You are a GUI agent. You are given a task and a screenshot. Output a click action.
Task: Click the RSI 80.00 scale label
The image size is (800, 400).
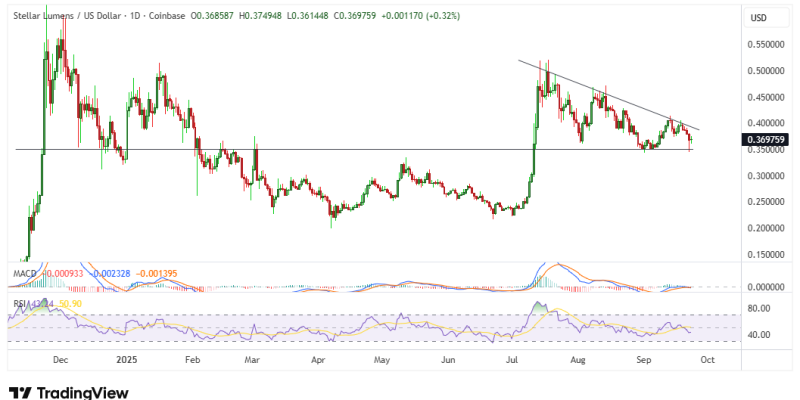757,309
